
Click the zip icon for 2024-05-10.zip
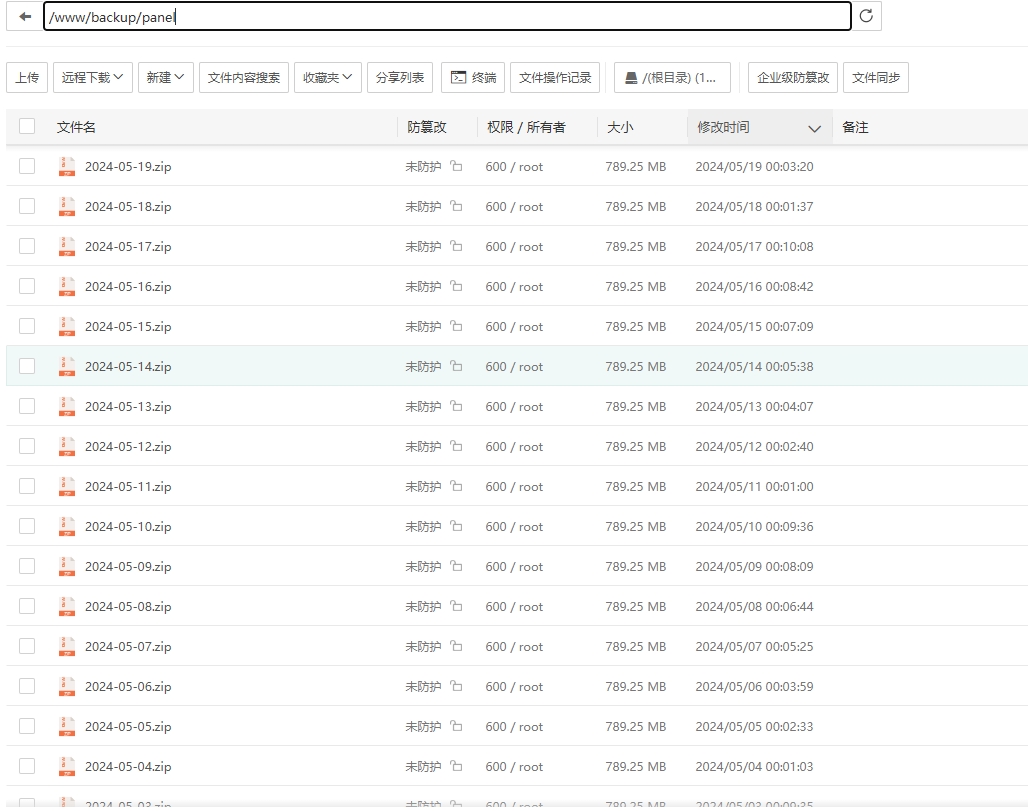(67, 526)
